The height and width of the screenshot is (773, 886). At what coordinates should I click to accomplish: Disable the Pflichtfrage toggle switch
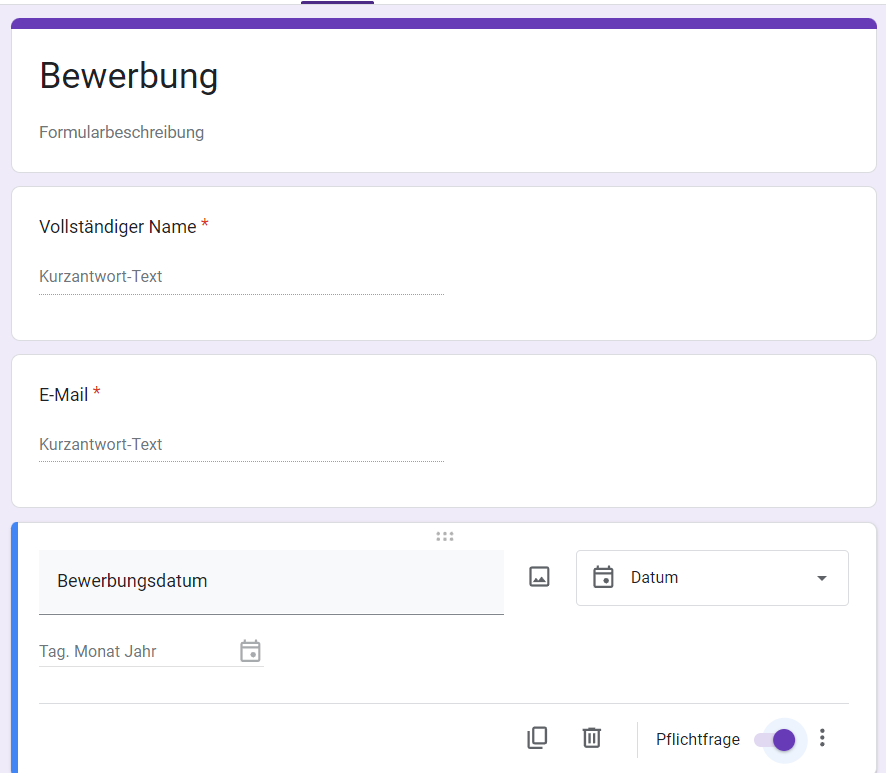pyautogui.click(x=776, y=740)
